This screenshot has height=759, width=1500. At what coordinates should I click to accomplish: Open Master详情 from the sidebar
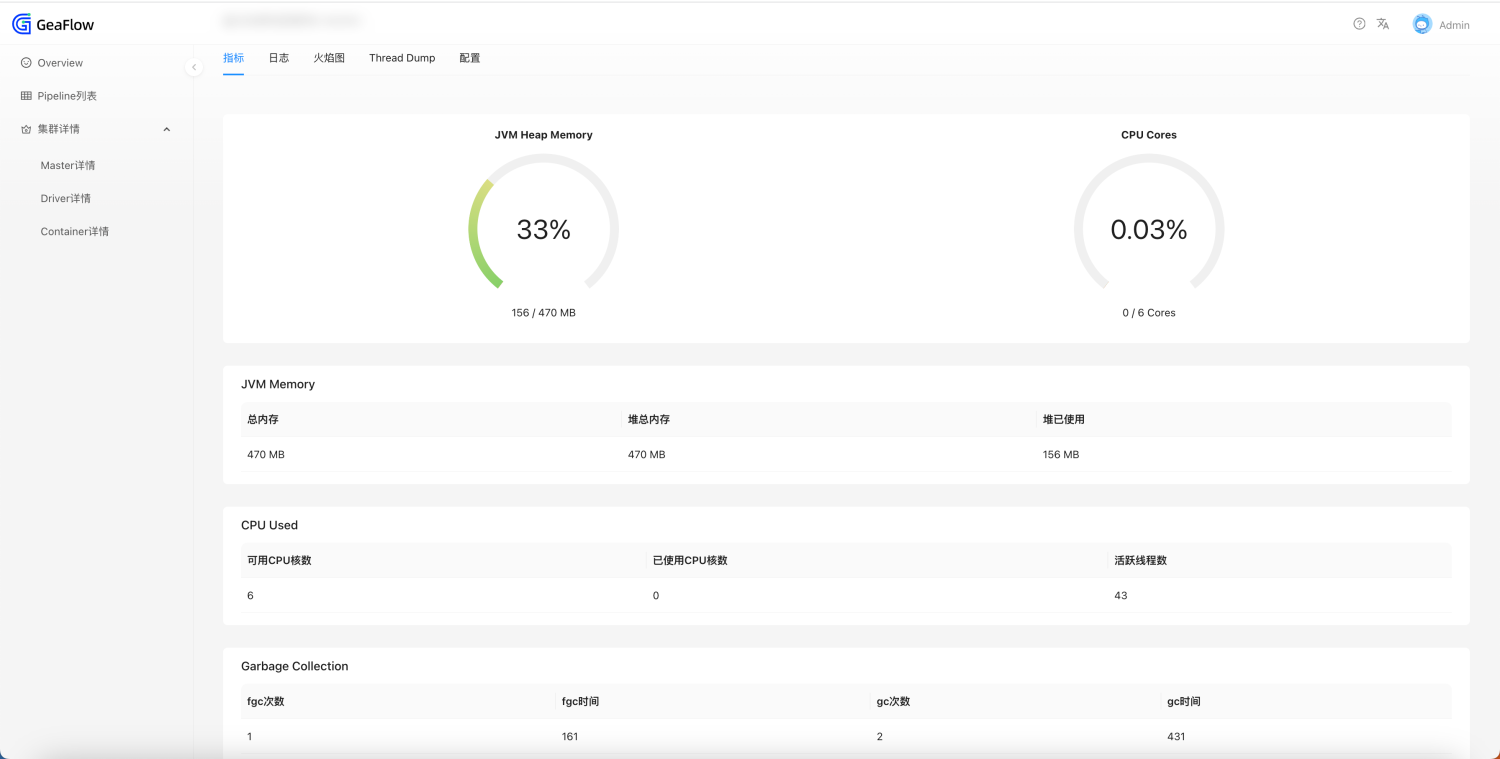pyautogui.click(x=66, y=164)
